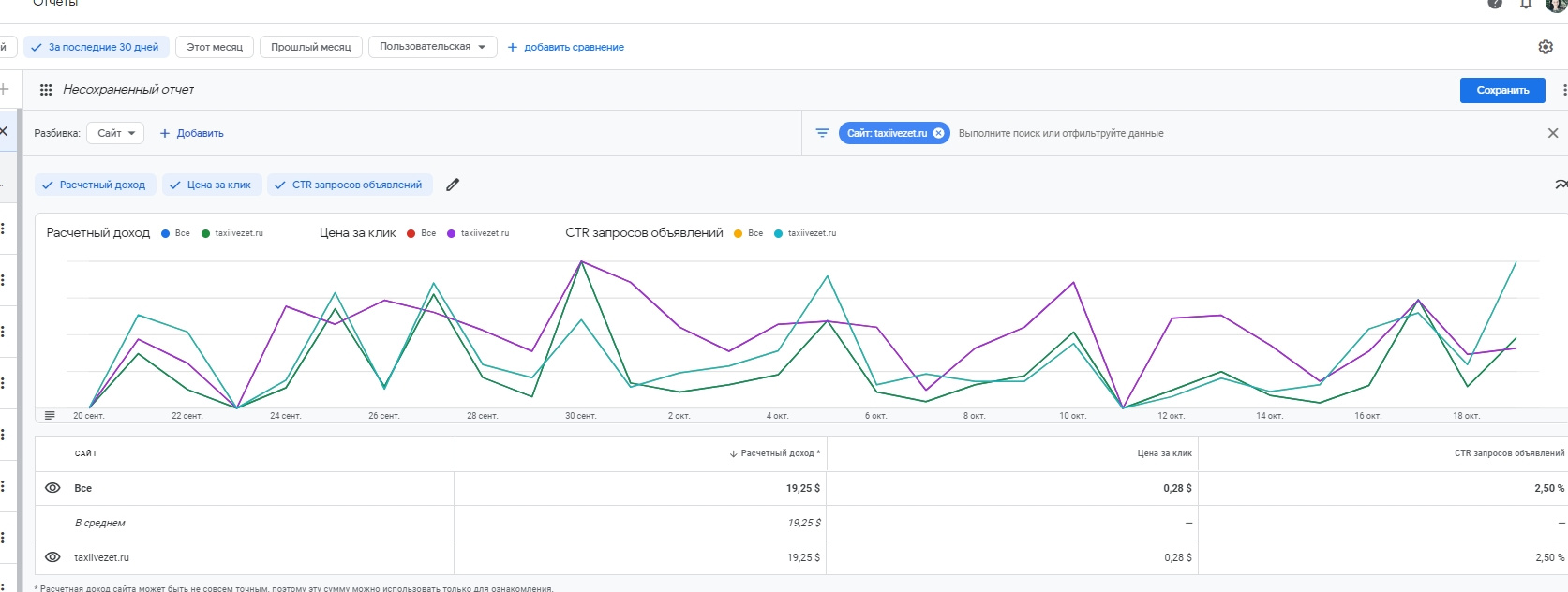
Task: Toggle visibility of the taxiivezet.ru row
Action: [53, 557]
